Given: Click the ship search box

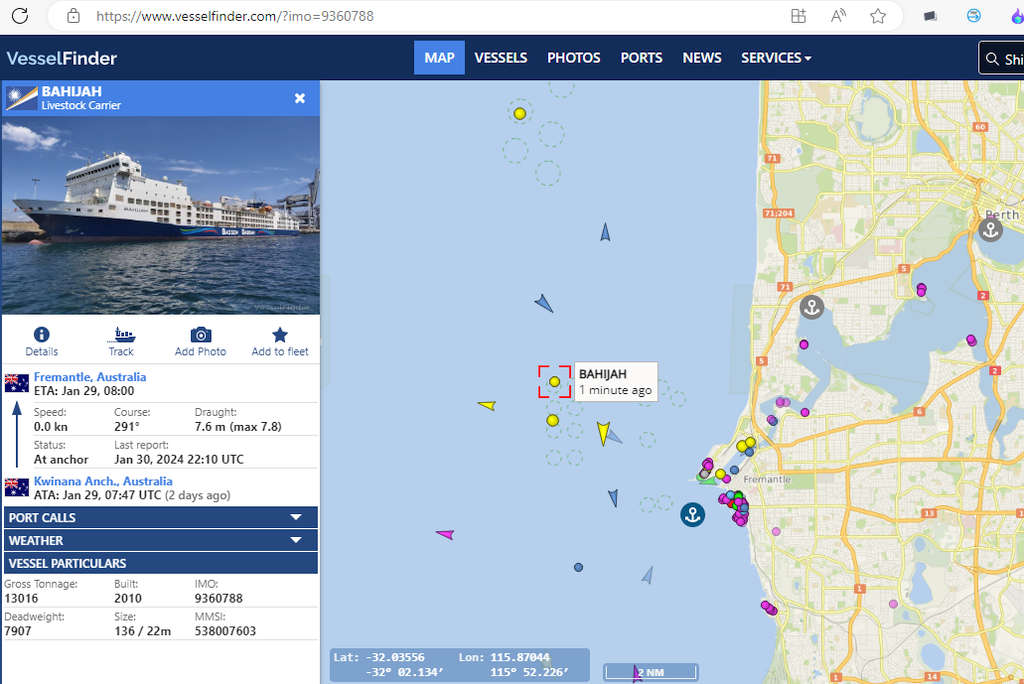Looking at the screenshot, I should point(1002,58).
